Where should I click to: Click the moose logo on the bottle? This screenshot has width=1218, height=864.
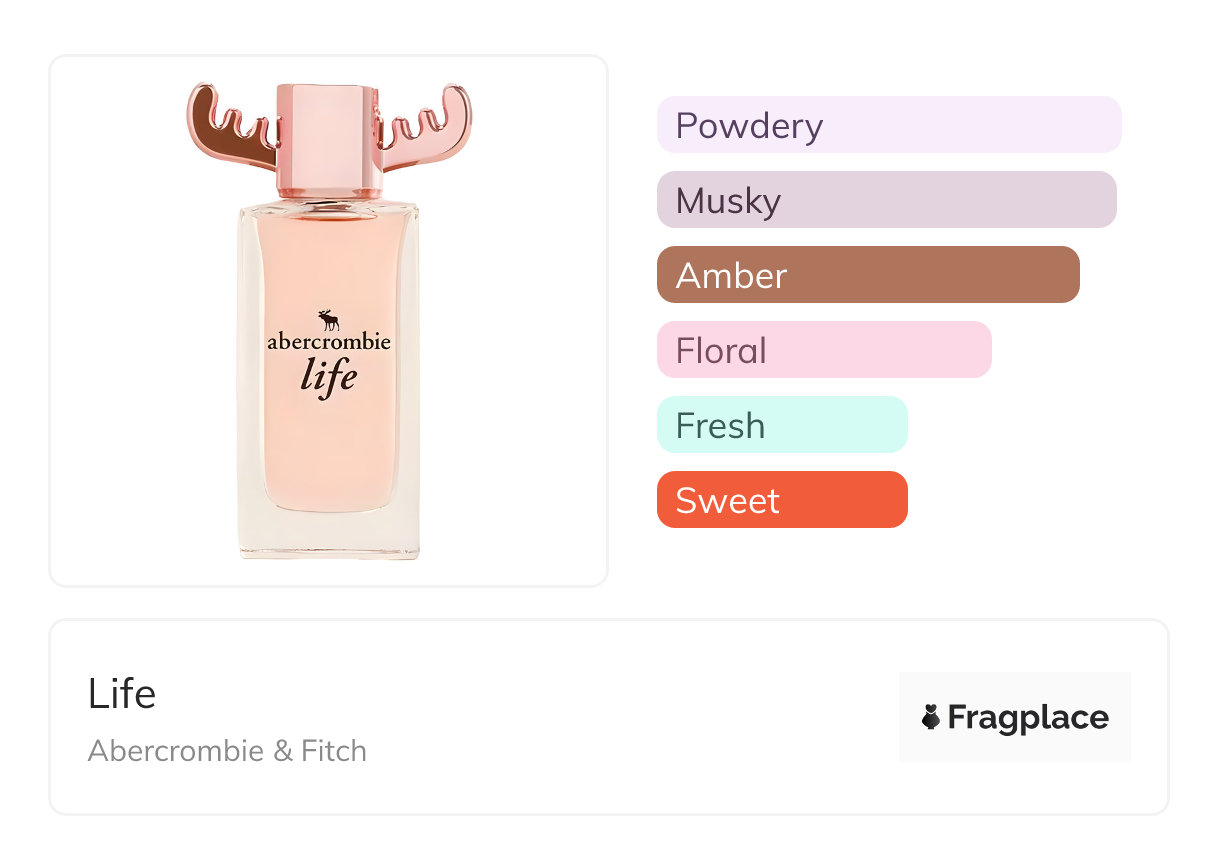pyautogui.click(x=329, y=320)
